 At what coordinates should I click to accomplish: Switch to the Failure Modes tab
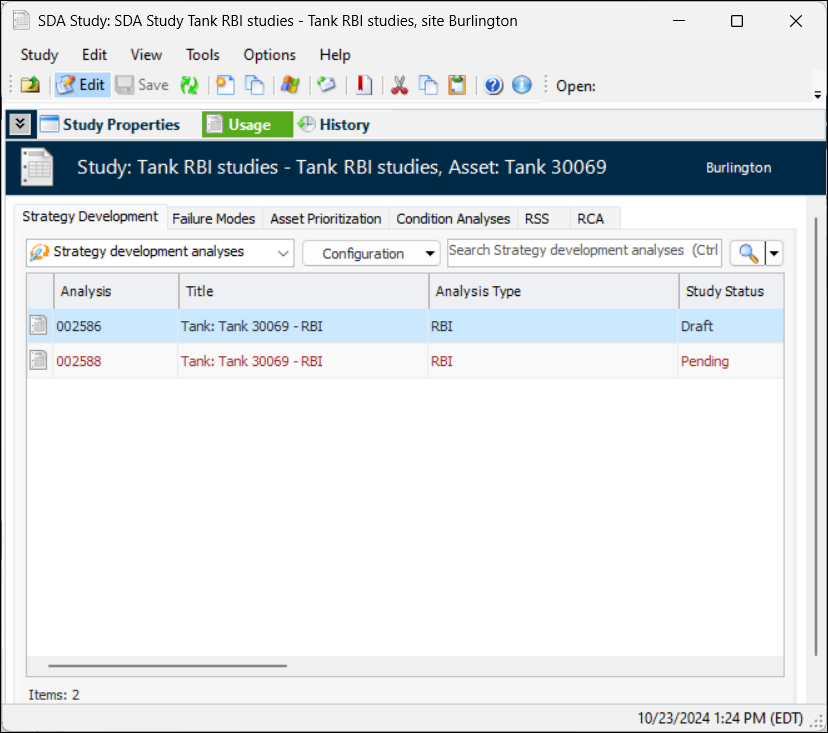(213, 218)
